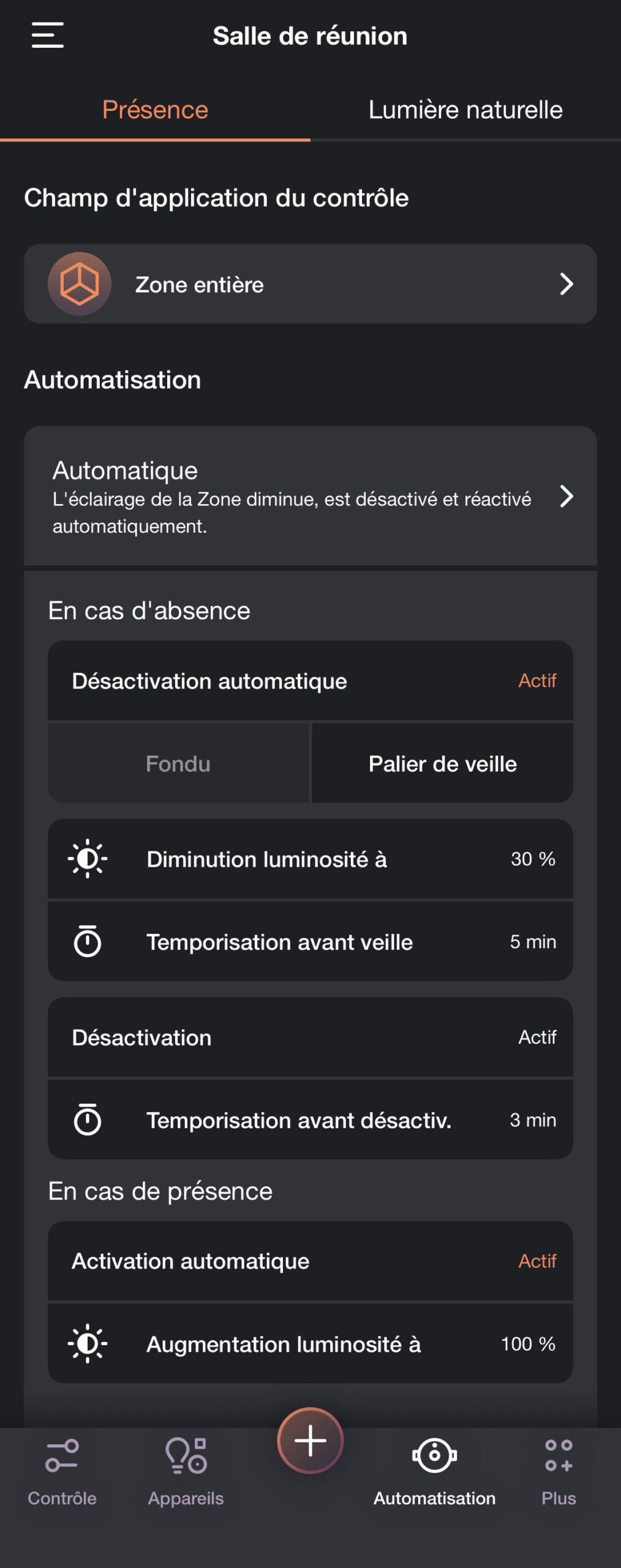Adjust the 30 % brightness reduction value

[x=533, y=859]
